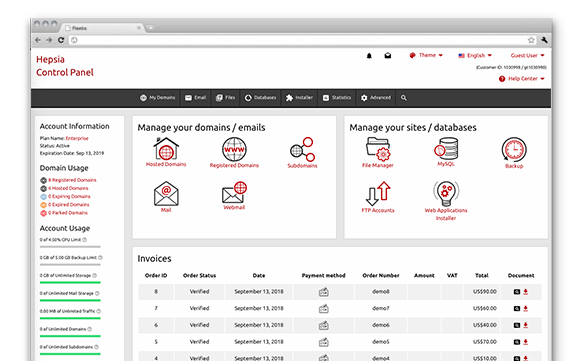Expand the Theme dropdown
The width and height of the screenshot is (579, 361).
(x=426, y=55)
